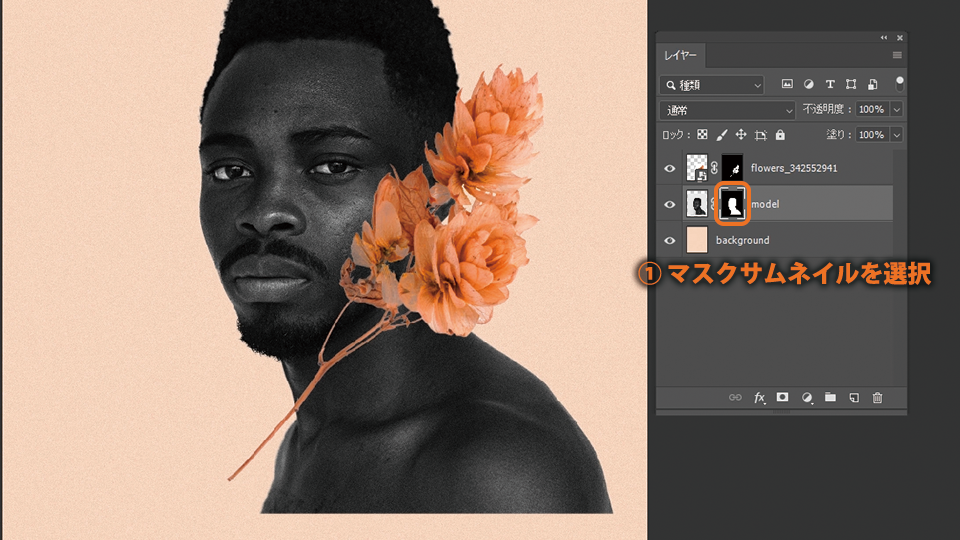Screen dimensions: 960x540
Task: Click the link layers icon at panel bottom
Action: [x=735, y=398]
